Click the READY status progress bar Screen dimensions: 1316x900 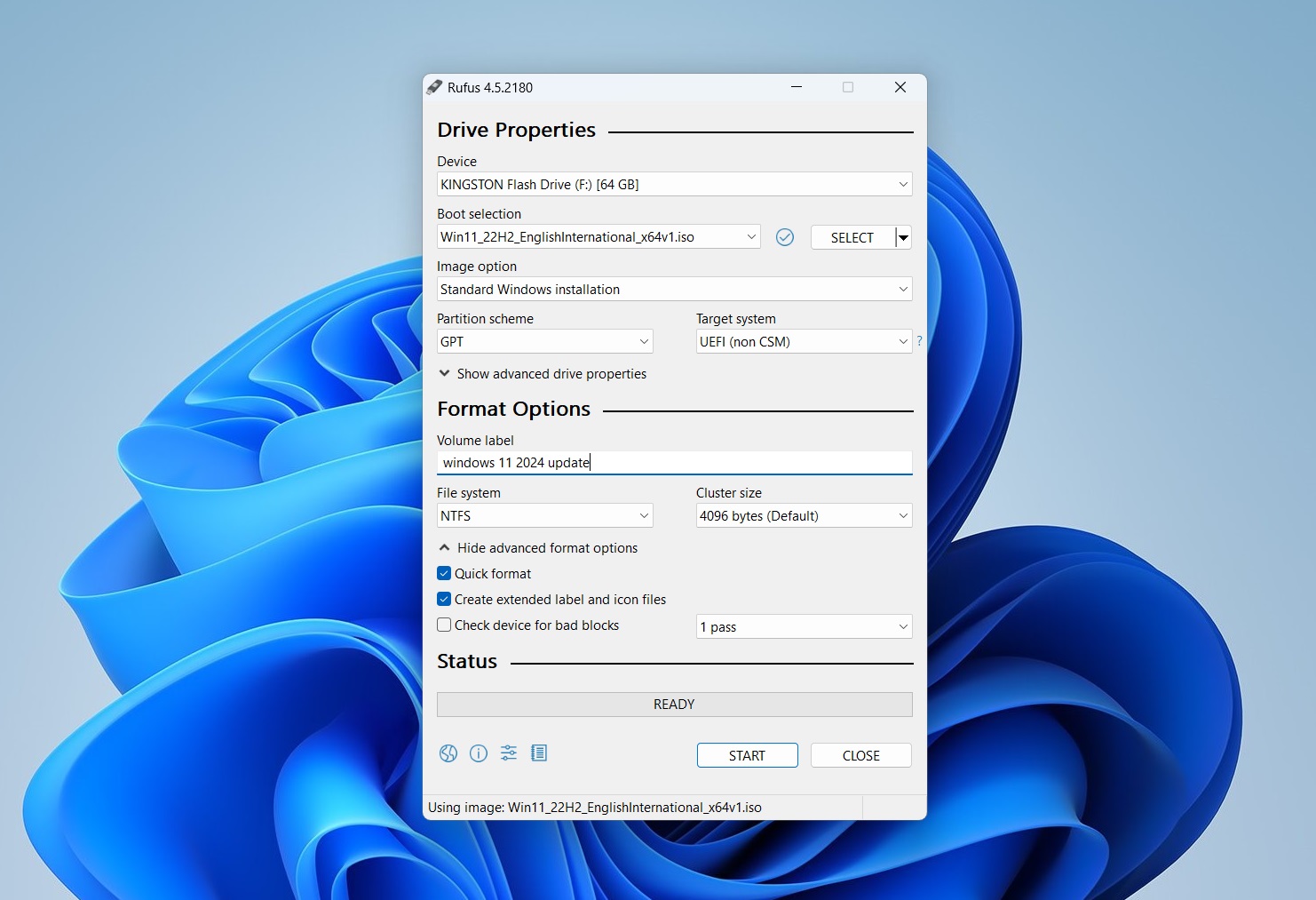674,705
